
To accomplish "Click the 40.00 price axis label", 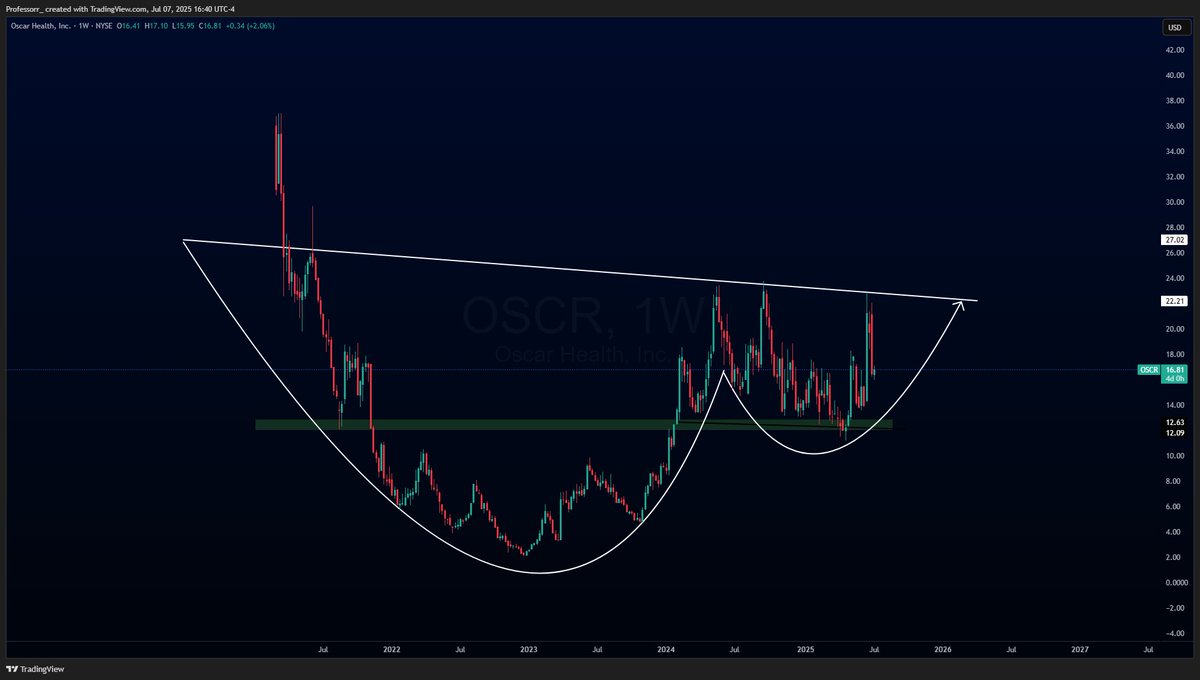I will (x=1174, y=75).
